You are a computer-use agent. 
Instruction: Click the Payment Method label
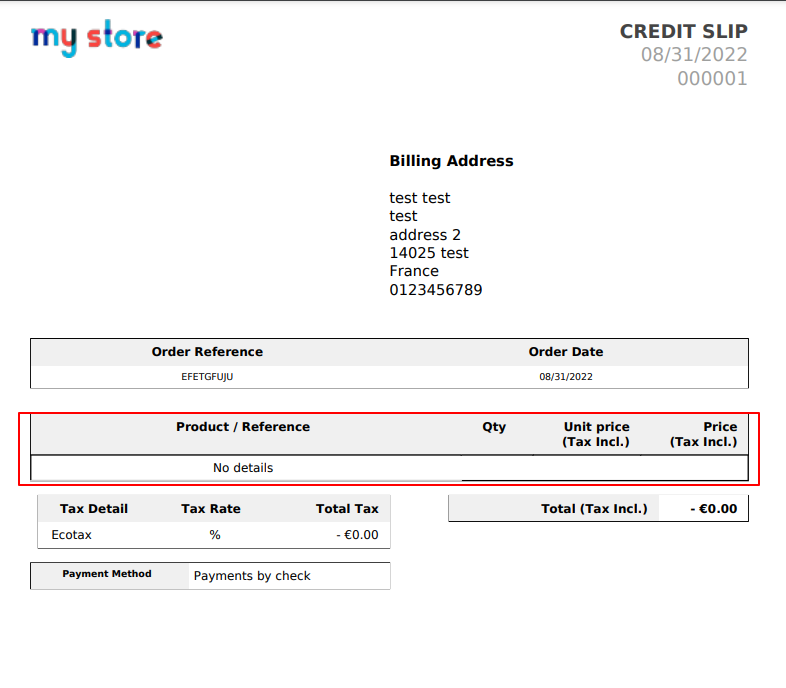pyautogui.click(x=107, y=574)
